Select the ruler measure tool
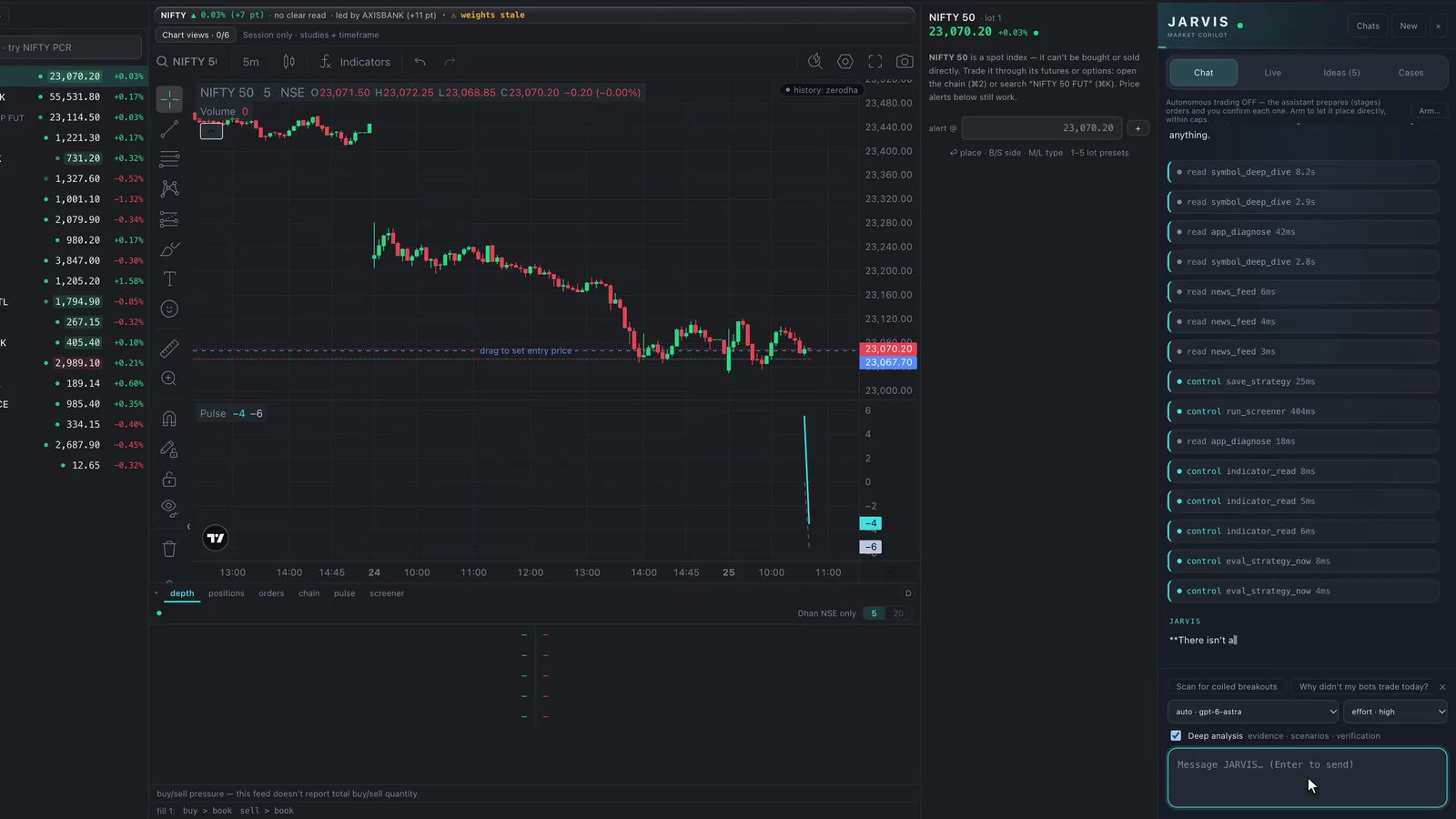Viewport: 1456px width, 819px height. pos(169,349)
